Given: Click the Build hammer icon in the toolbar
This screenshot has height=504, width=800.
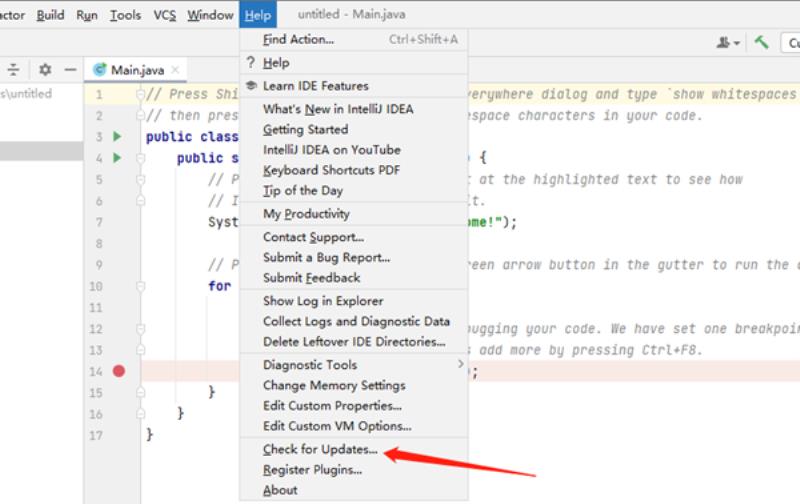Looking at the screenshot, I should [761, 42].
